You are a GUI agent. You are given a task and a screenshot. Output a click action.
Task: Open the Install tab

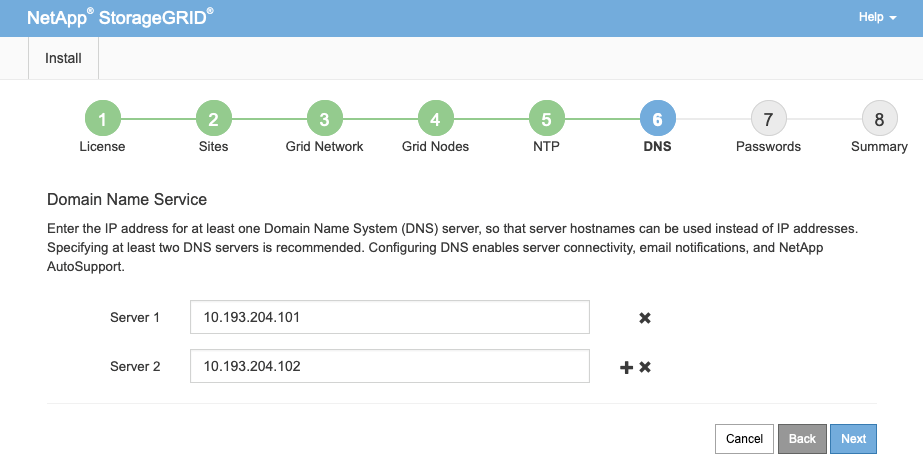[x=63, y=58]
